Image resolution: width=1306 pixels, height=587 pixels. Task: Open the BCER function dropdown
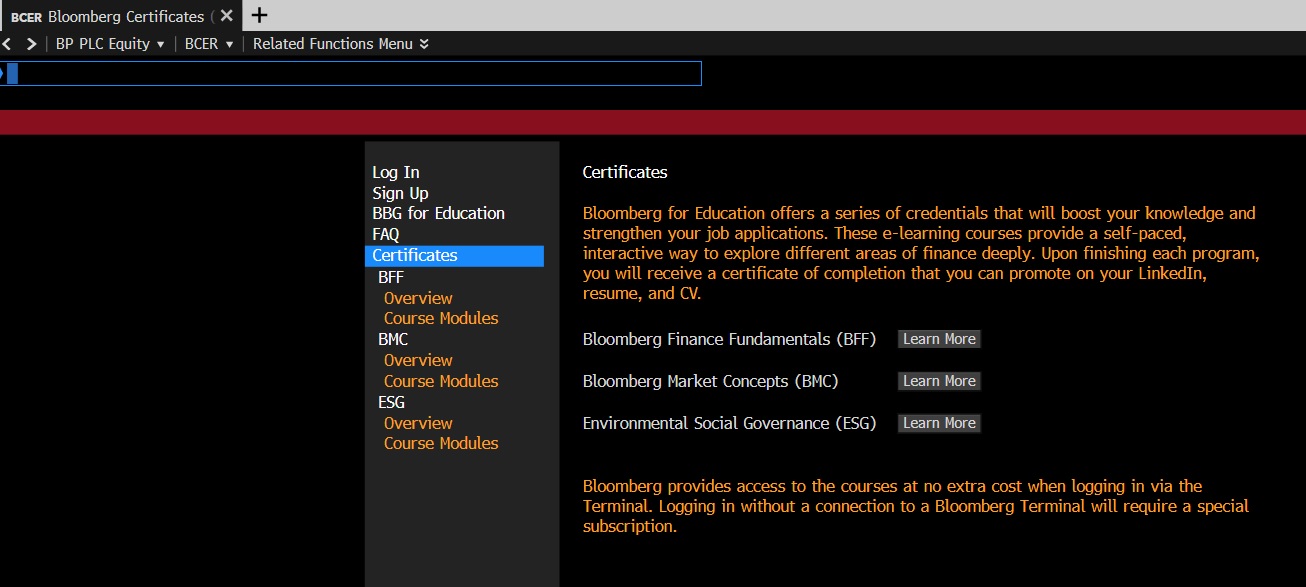(x=209, y=44)
